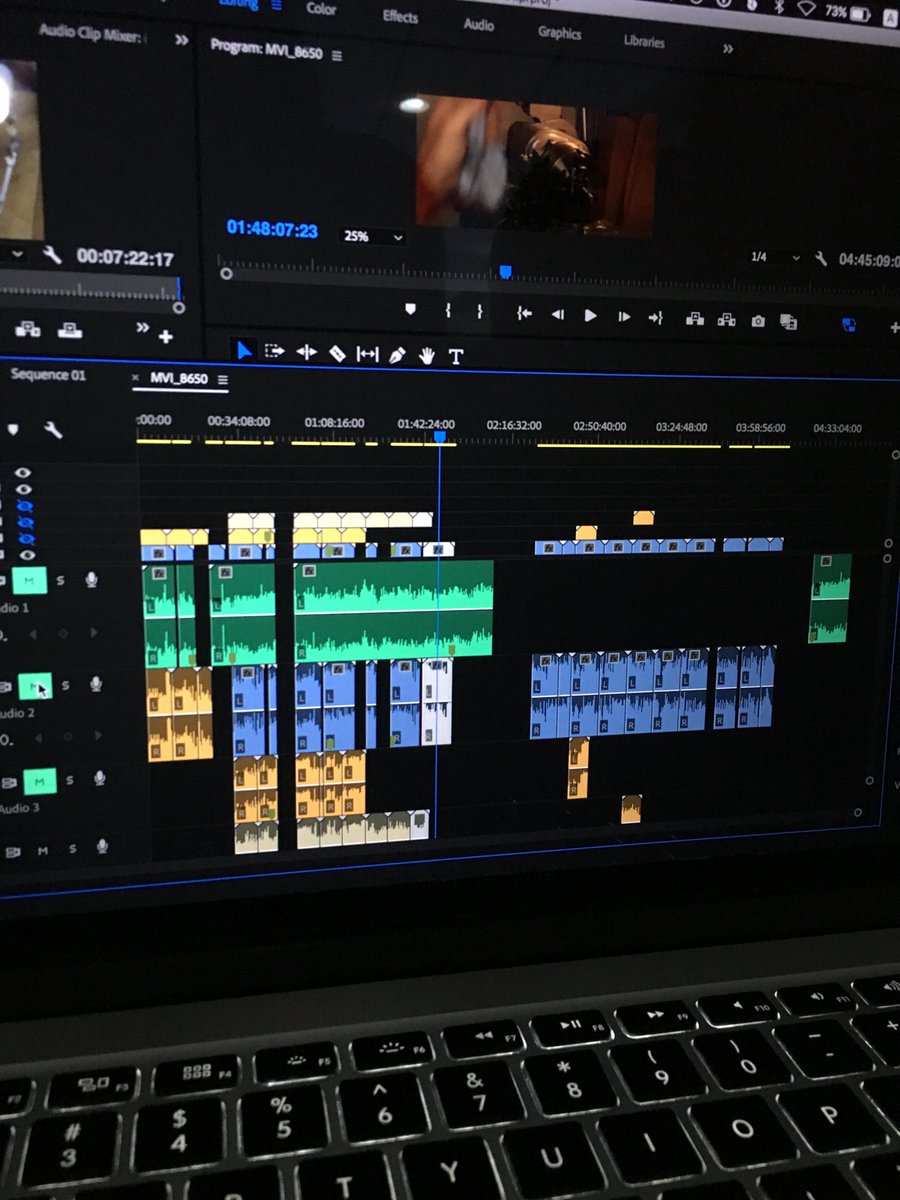Screen dimensions: 900x1200
Task: Select the Pen tool
Action: pos(397,355)
